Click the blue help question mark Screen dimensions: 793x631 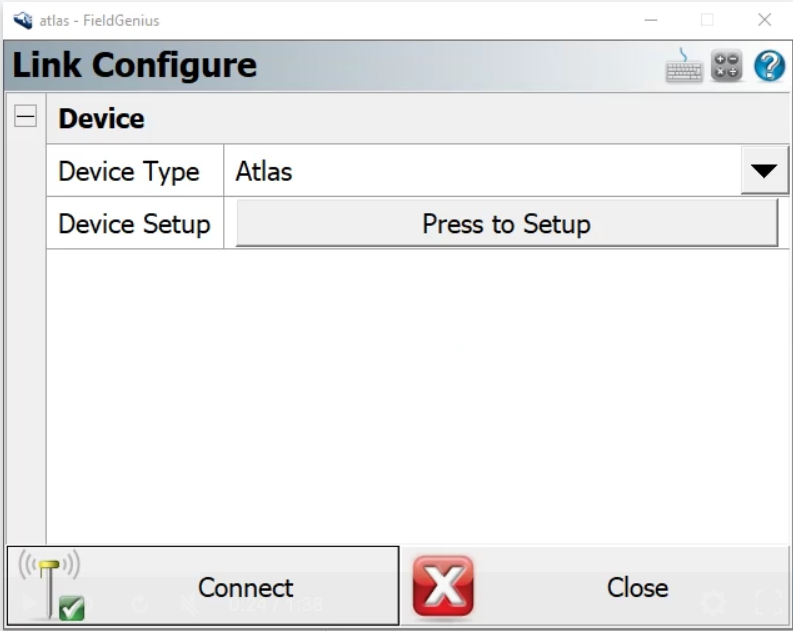tap(769, 66)
